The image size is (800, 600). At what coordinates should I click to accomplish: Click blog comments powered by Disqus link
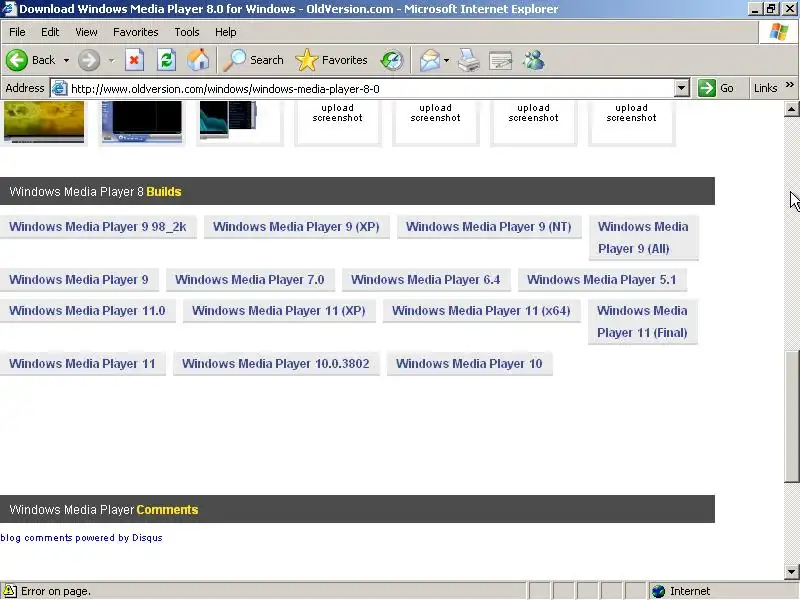pyautogui.click(x=81, y=538)
